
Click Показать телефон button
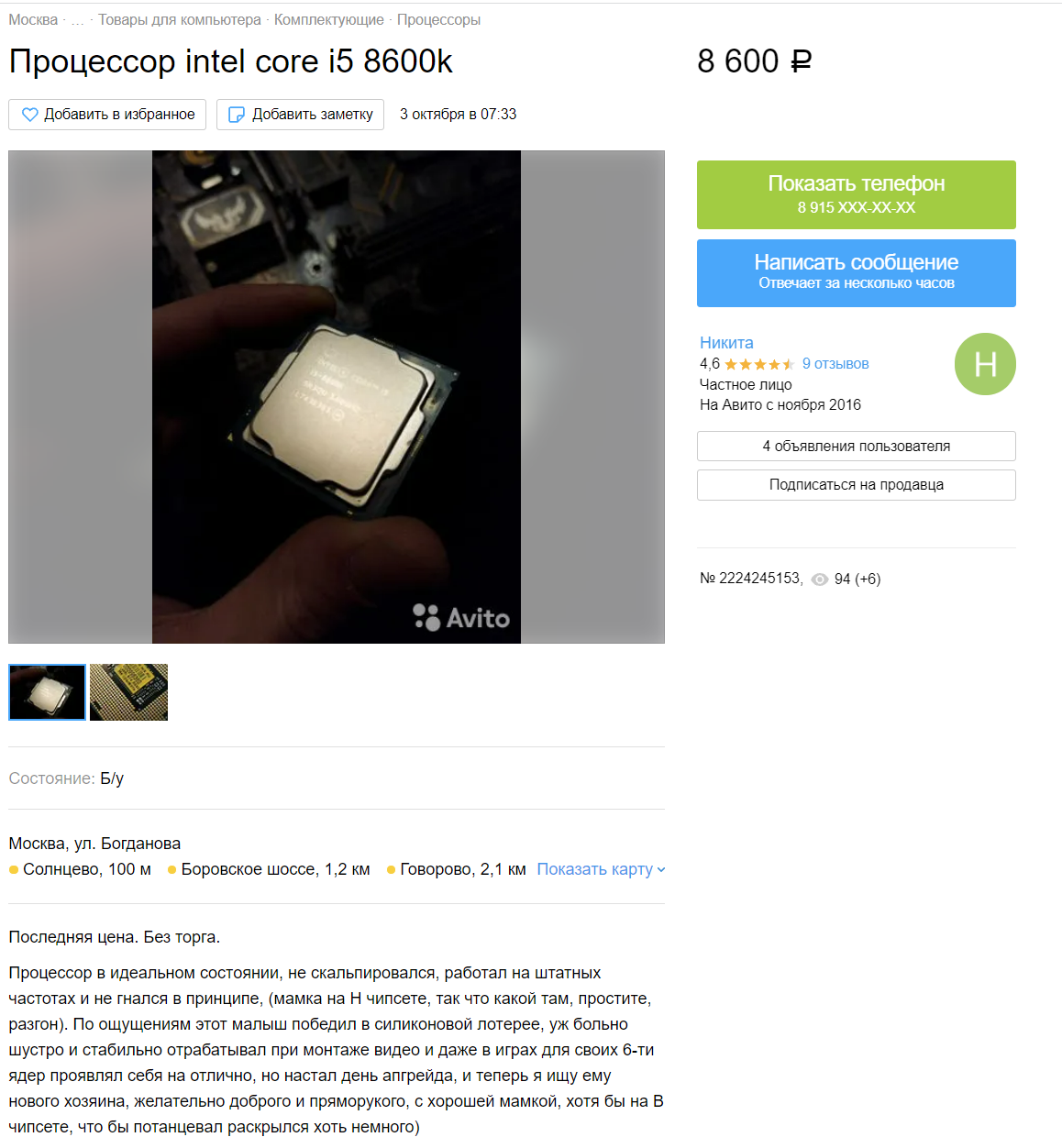click(x=857, y=194)
